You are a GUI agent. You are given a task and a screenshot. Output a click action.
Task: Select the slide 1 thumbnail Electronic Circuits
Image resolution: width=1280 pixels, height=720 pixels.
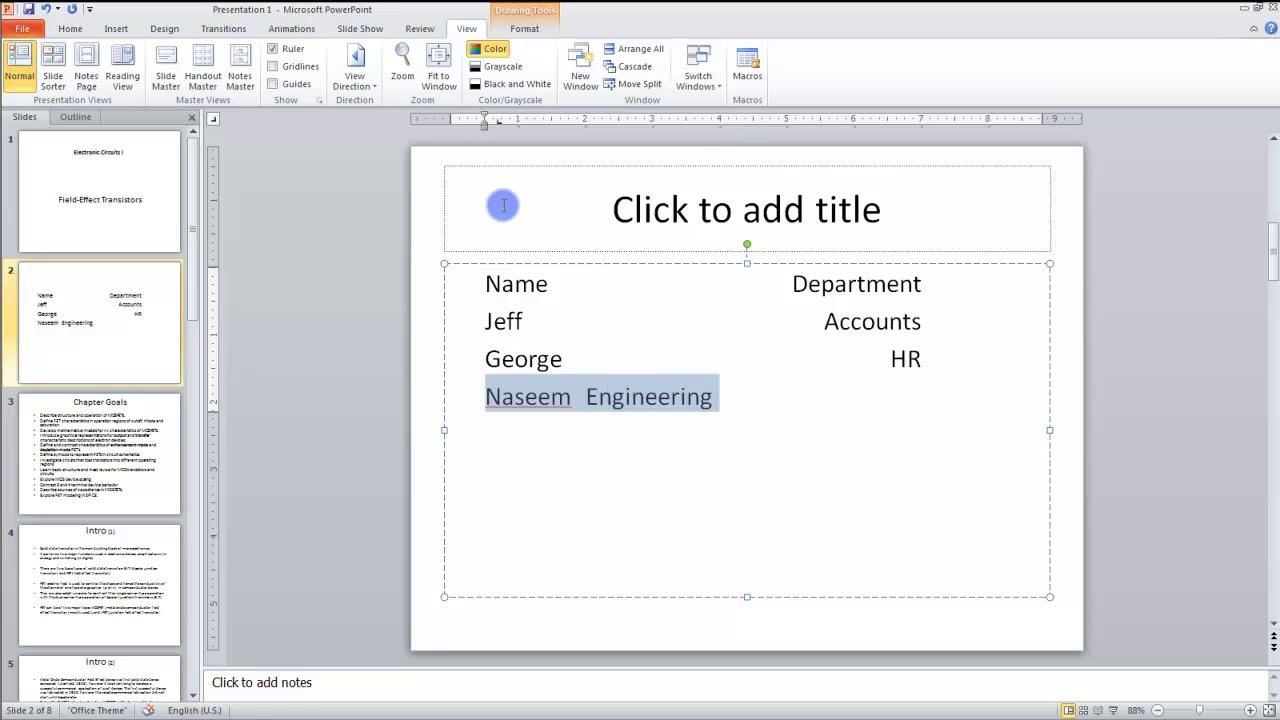(x=100, y=191)
